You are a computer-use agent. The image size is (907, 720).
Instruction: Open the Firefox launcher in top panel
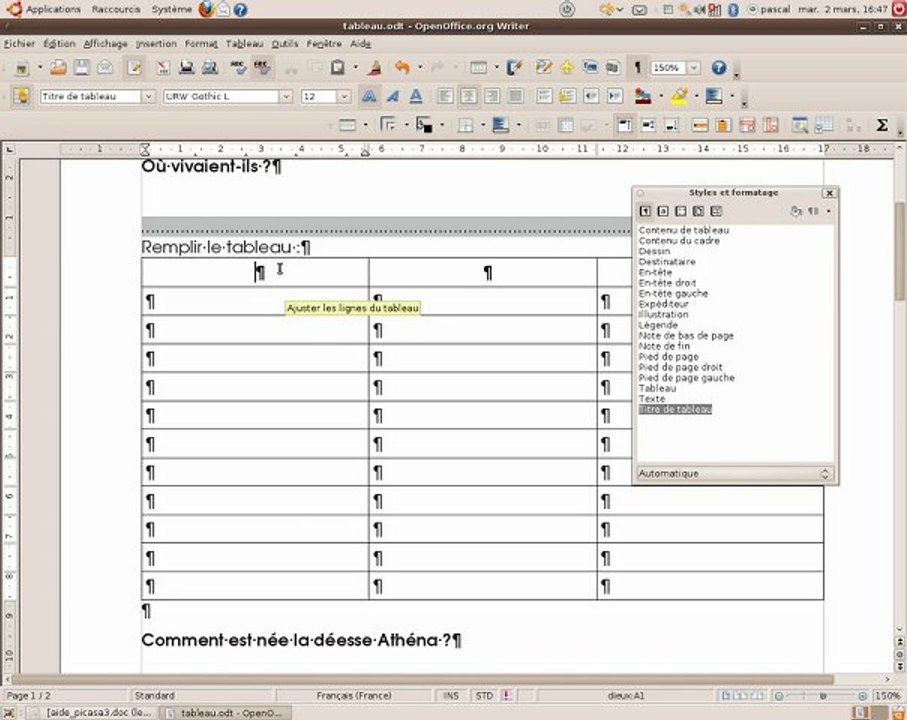pyautogui.click(x=207, y=9)
